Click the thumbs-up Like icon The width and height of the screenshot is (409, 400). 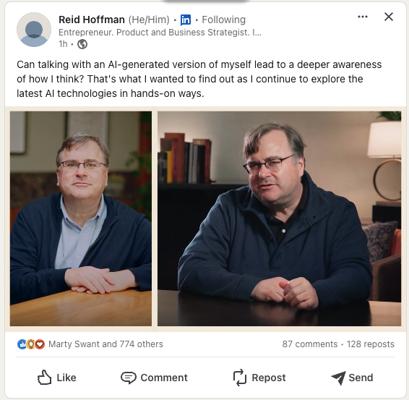coord(44,378)
